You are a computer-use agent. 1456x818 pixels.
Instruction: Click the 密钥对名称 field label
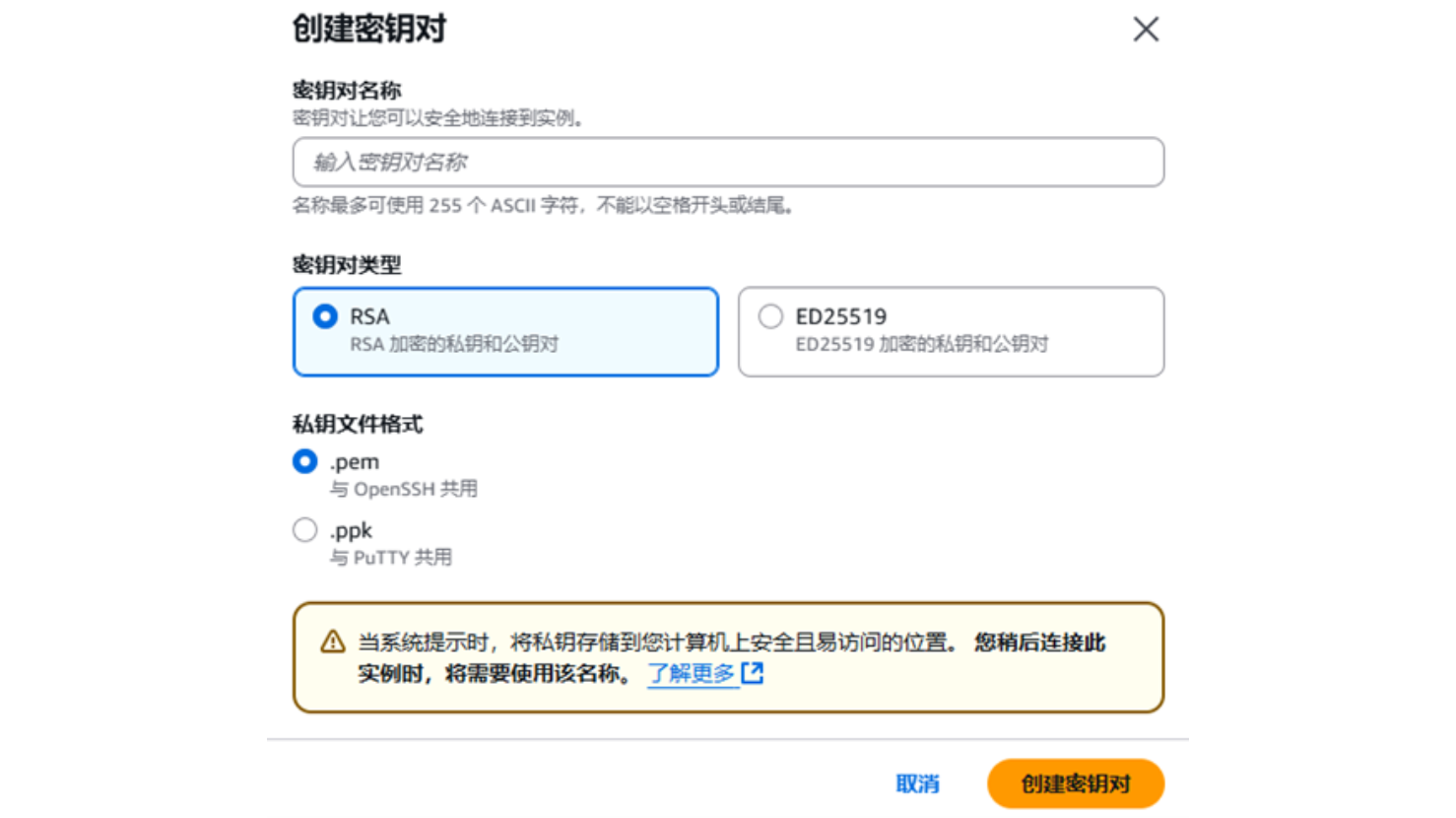pos(347,91)
